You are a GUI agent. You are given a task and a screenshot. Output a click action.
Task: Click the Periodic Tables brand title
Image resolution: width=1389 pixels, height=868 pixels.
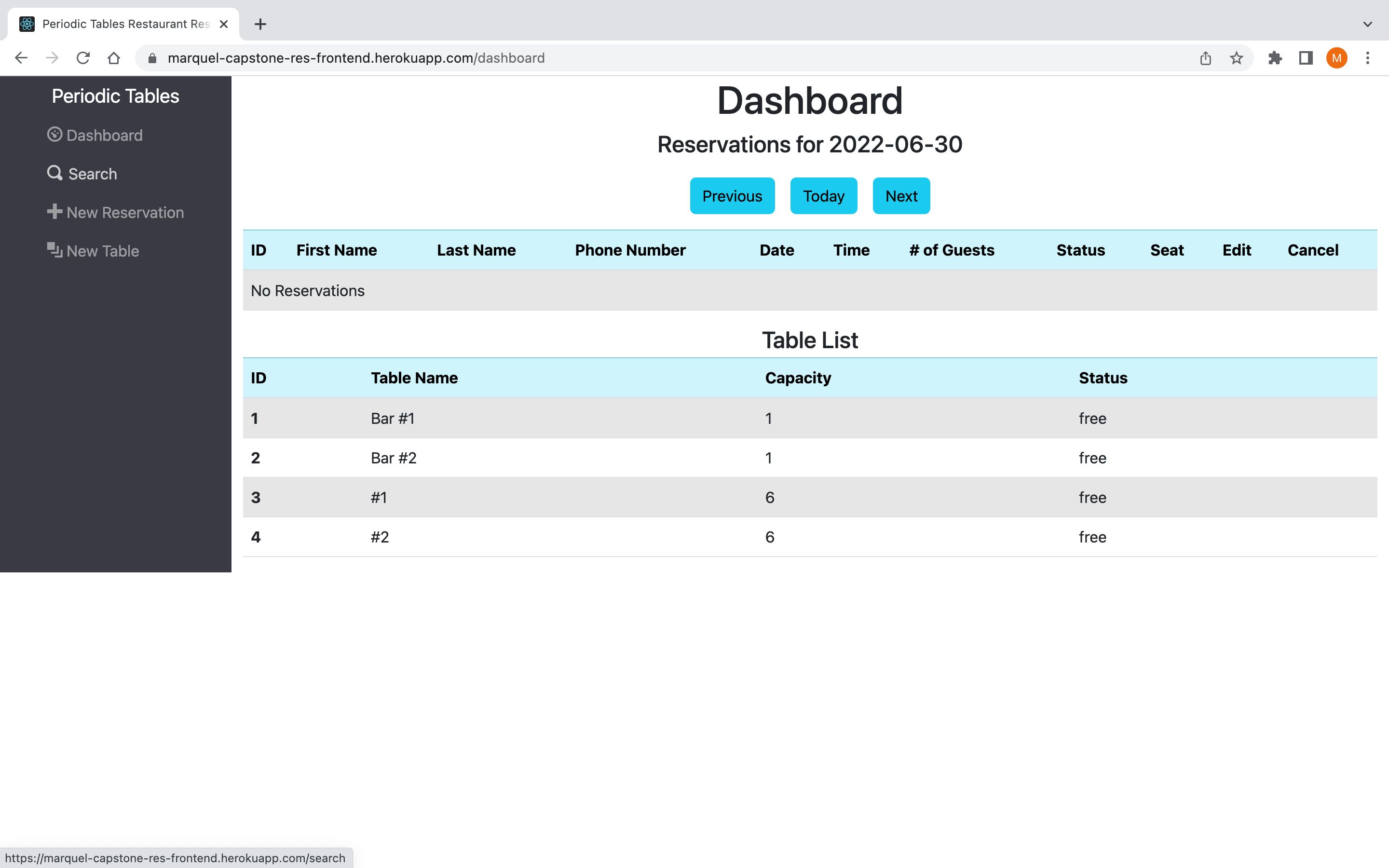[115, 96]
